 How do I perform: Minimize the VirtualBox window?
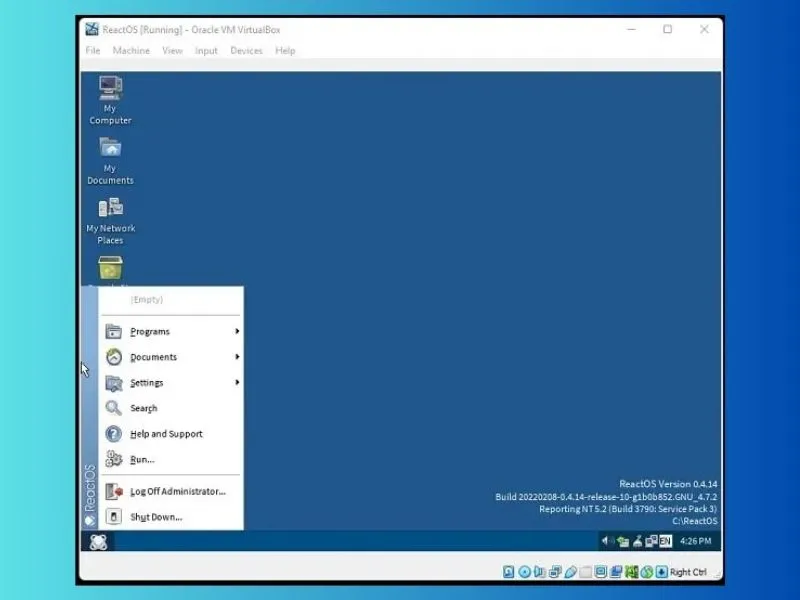(631, 29)
